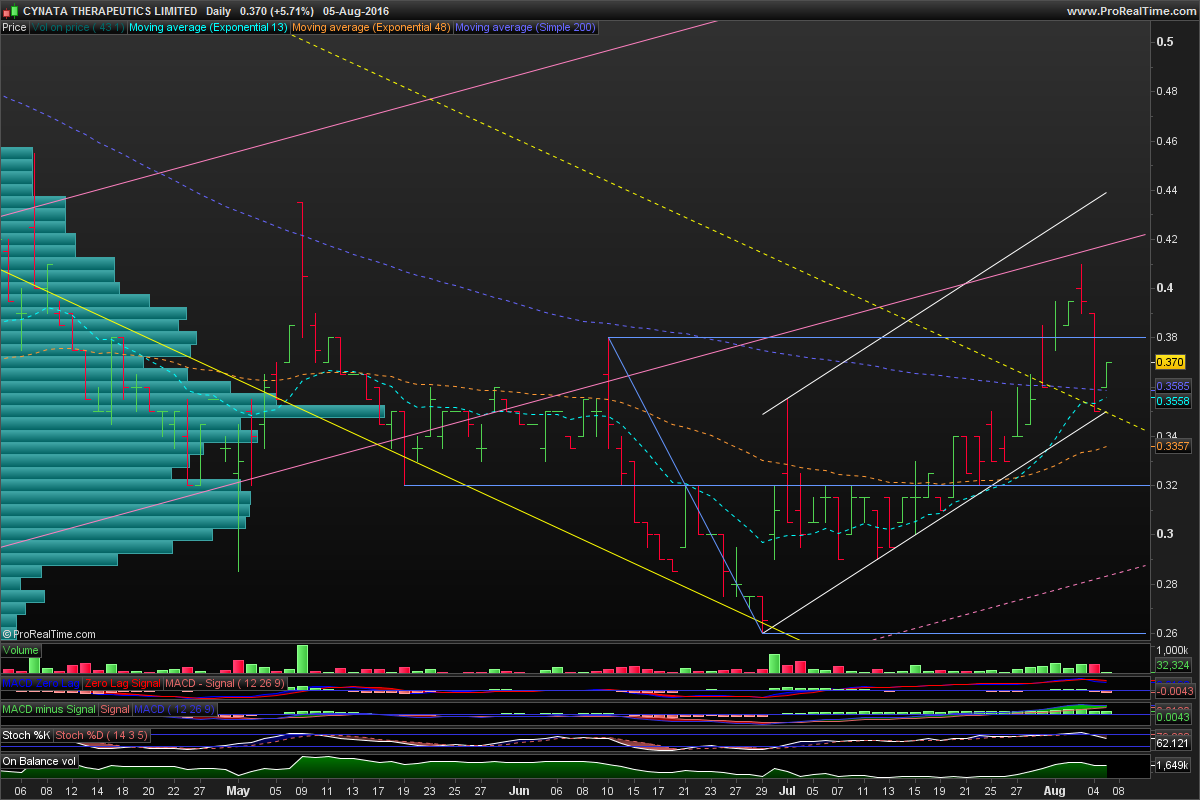Click the 32,324 volume value tag
The width and height of the screenshot is (1200, 800).
pos(1172,664)
